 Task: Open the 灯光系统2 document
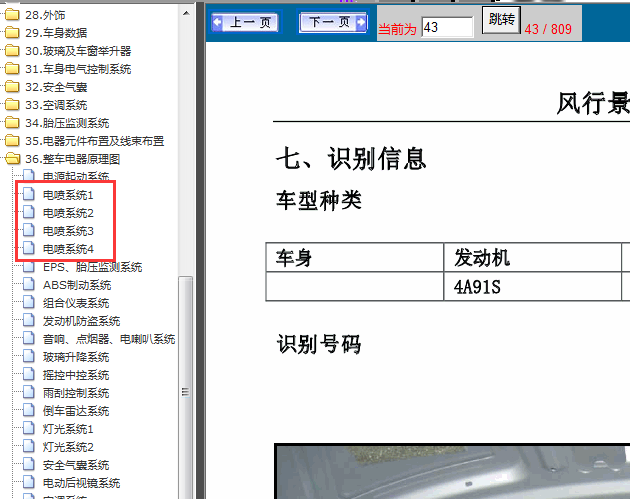[x=68, y=447]
